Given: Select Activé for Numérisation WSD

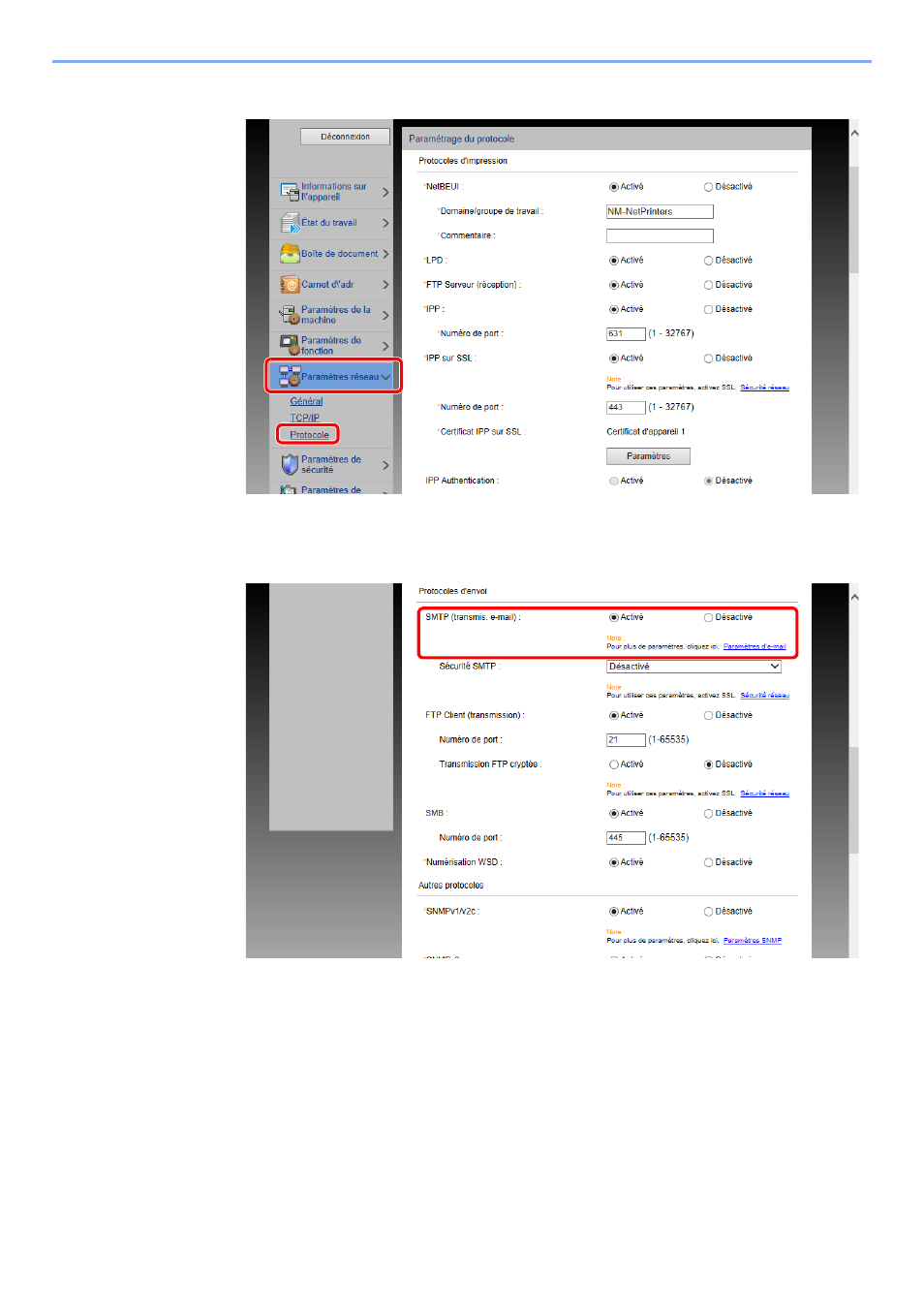Looking at the screenshot, I should point(614,862).
